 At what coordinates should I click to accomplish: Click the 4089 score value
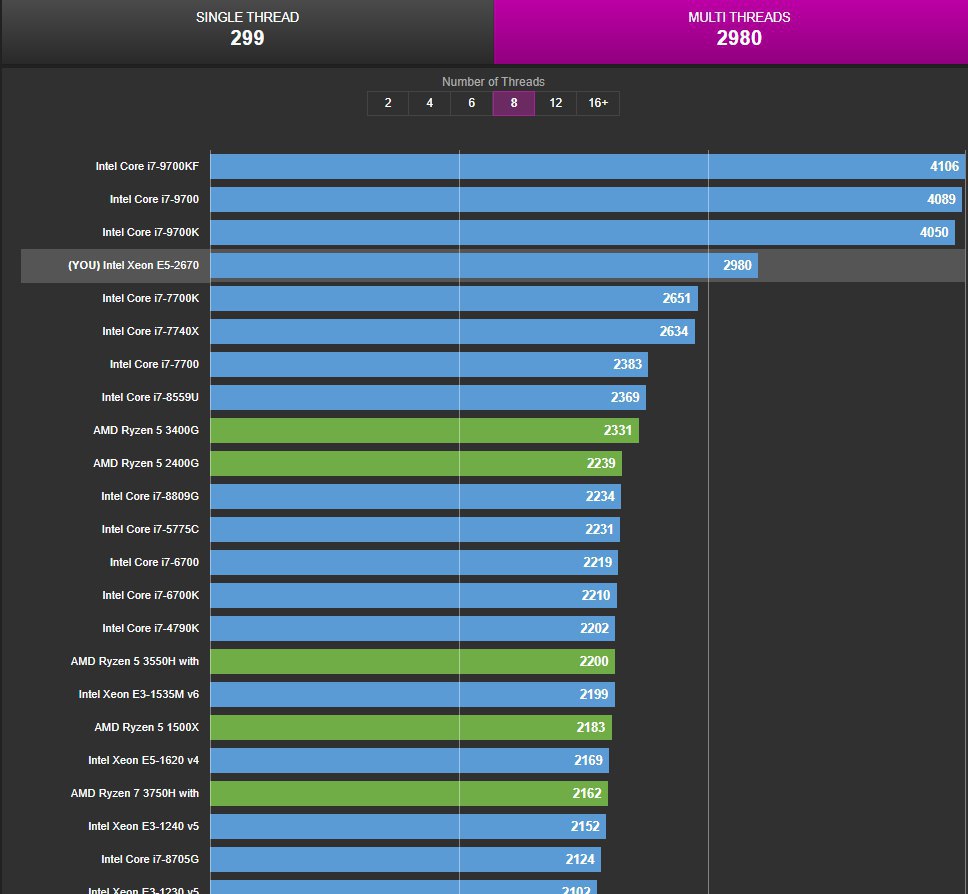coord(941,199)
